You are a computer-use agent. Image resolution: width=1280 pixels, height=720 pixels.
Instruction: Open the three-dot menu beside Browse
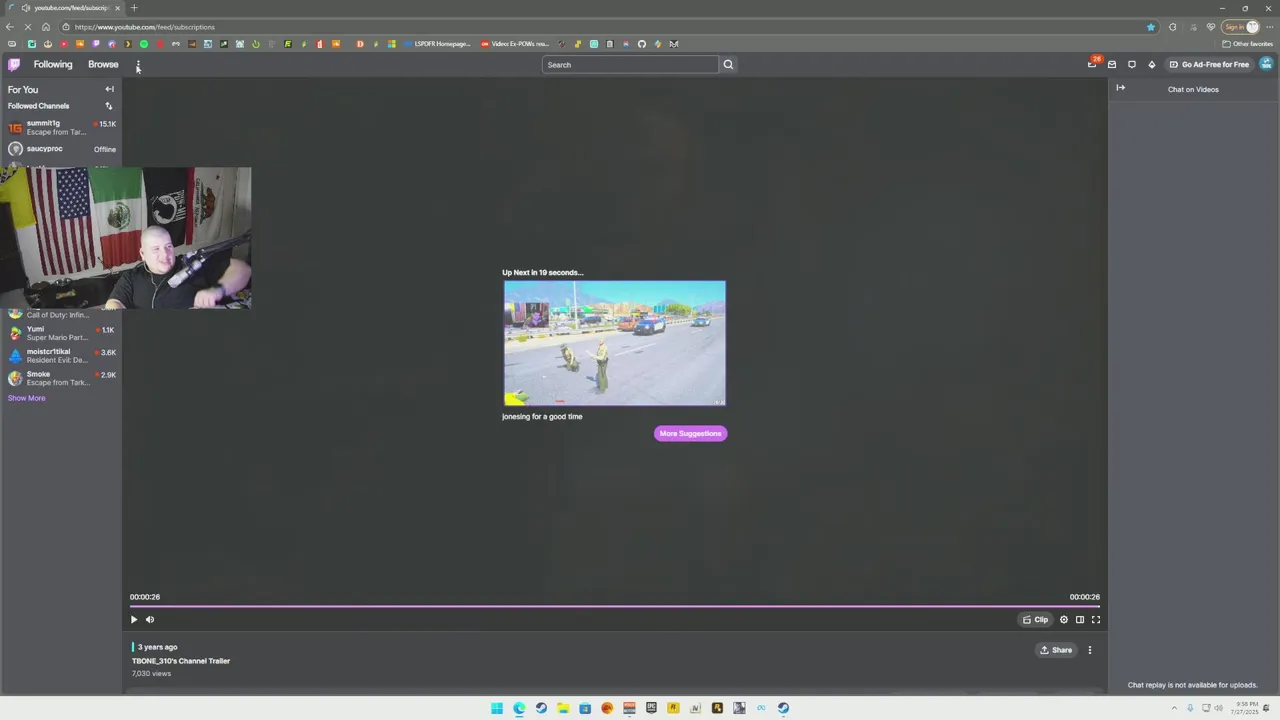point(138,65)
